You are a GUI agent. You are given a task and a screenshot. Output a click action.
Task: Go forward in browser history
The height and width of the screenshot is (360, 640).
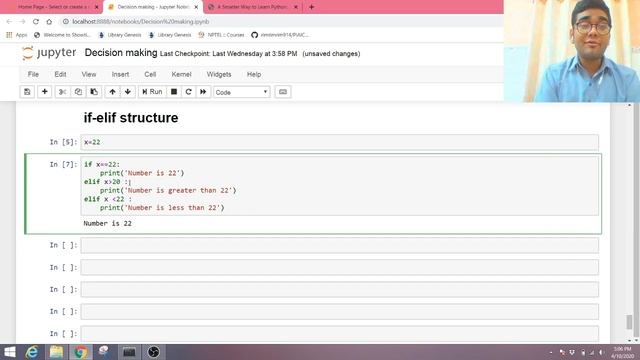(x=22, y=21)
